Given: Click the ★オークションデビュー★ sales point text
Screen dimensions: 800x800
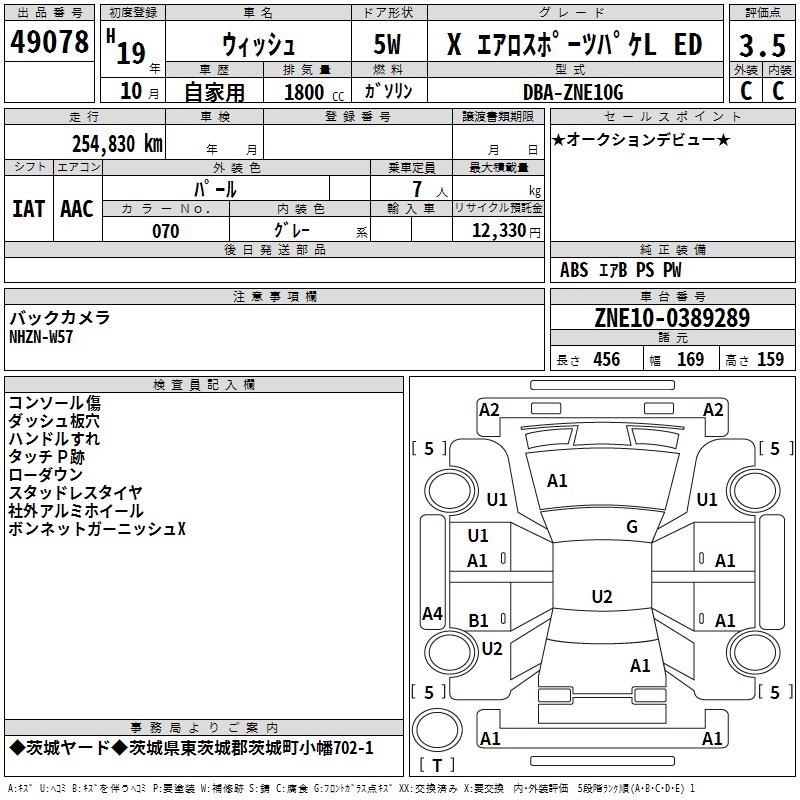Looking at the screenshot, I should point(640,139).
